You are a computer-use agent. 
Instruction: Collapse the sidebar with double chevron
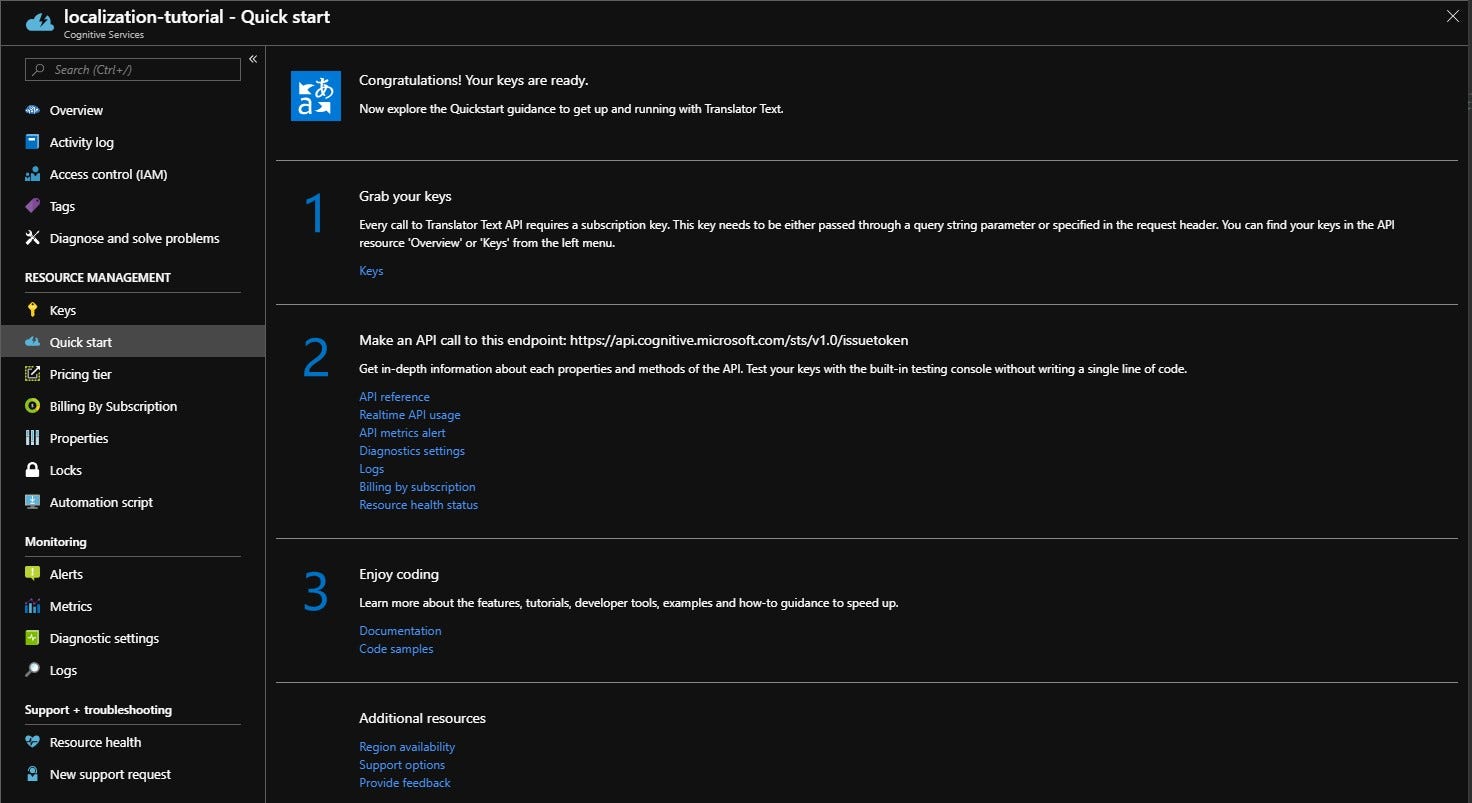253,59
